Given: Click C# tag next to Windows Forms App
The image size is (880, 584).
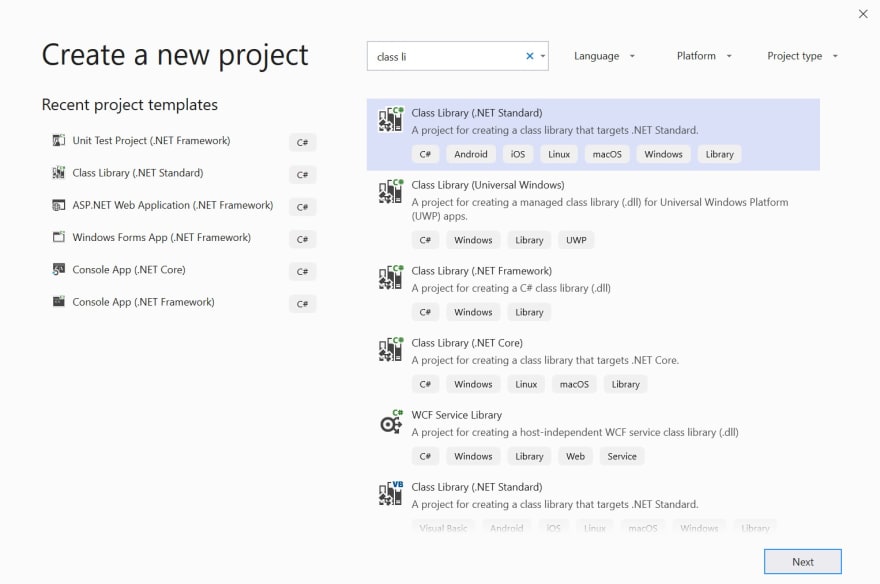Looking at the screenshot, I should (x=302, y=240).
